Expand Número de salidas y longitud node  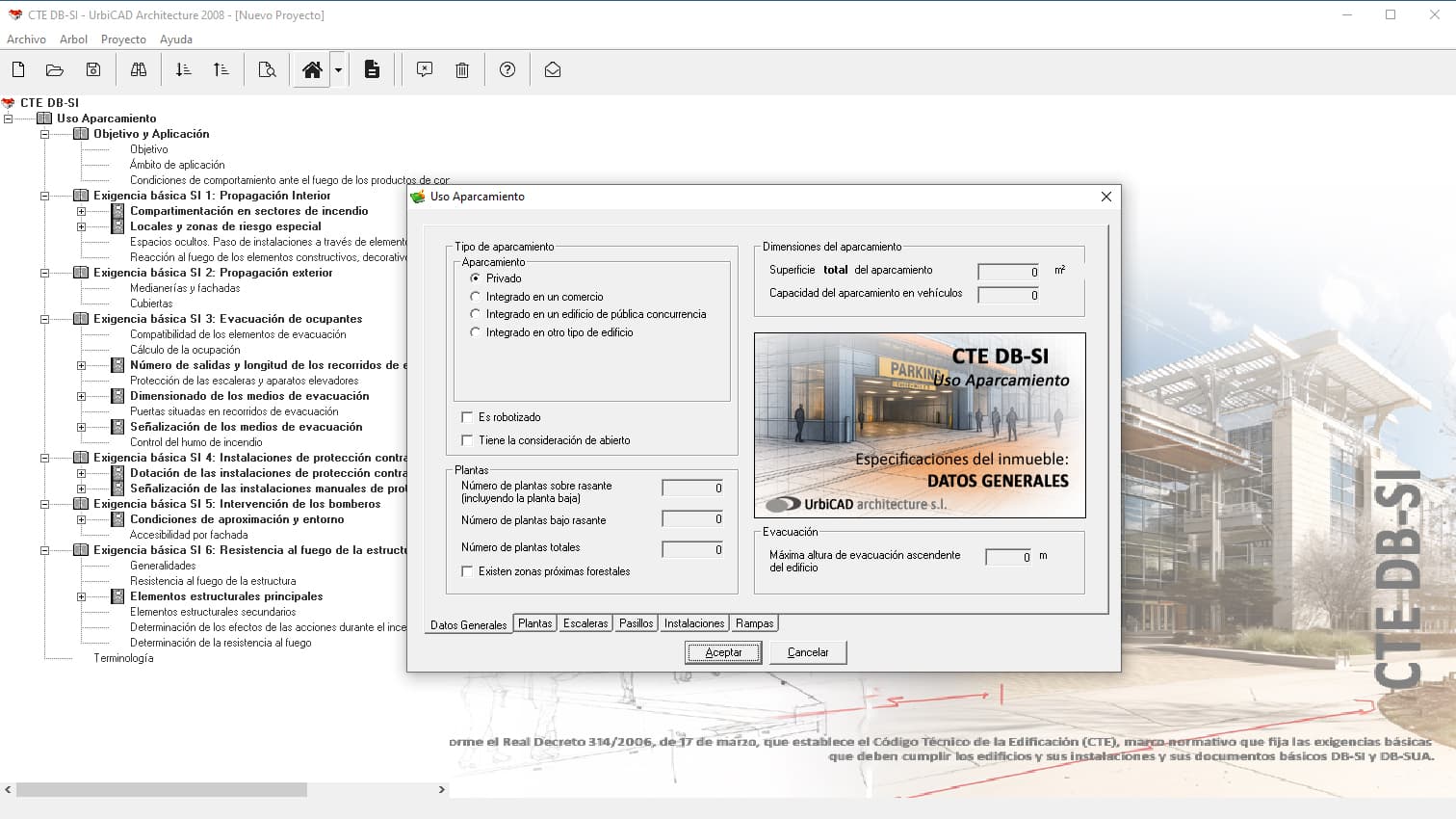pos(81,365)
